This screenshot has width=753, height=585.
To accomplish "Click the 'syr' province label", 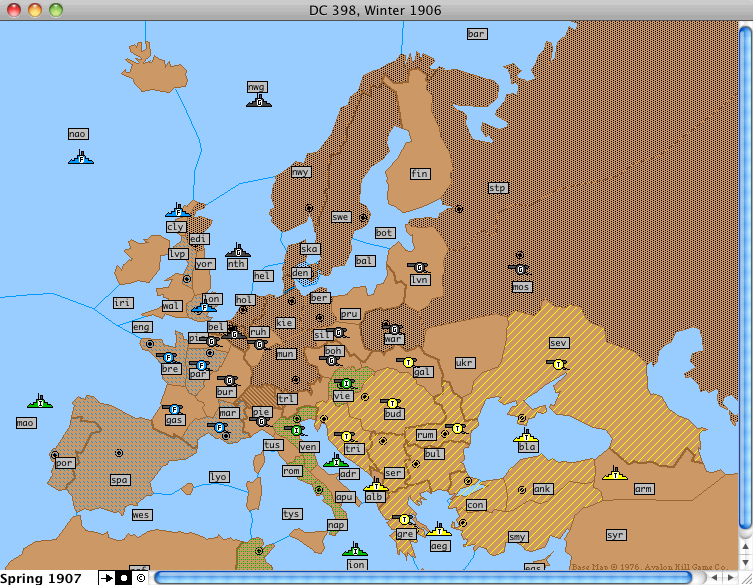I will [x=615, y=535].
